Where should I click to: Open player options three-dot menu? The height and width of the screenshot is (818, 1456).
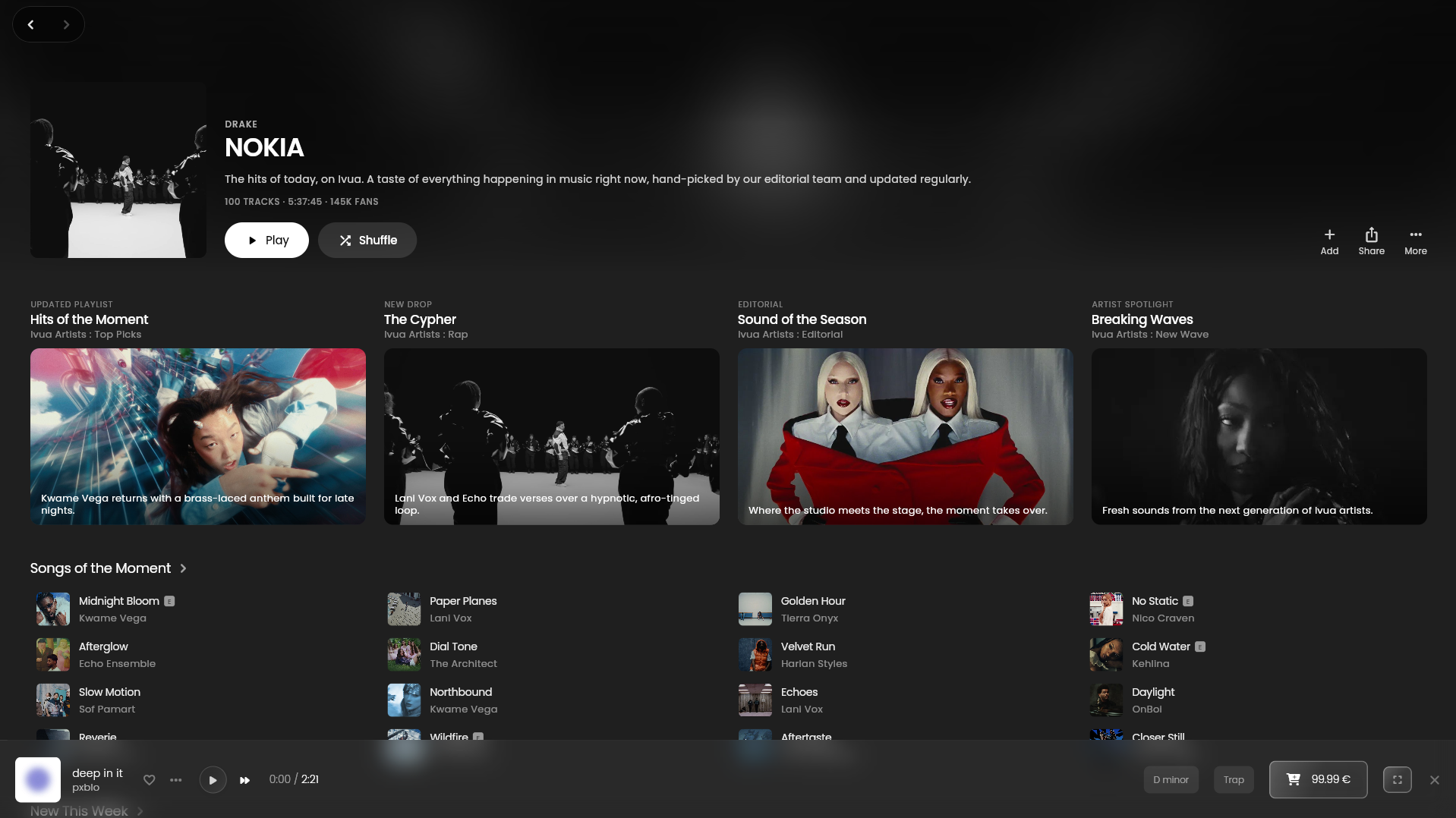[175, 780]
